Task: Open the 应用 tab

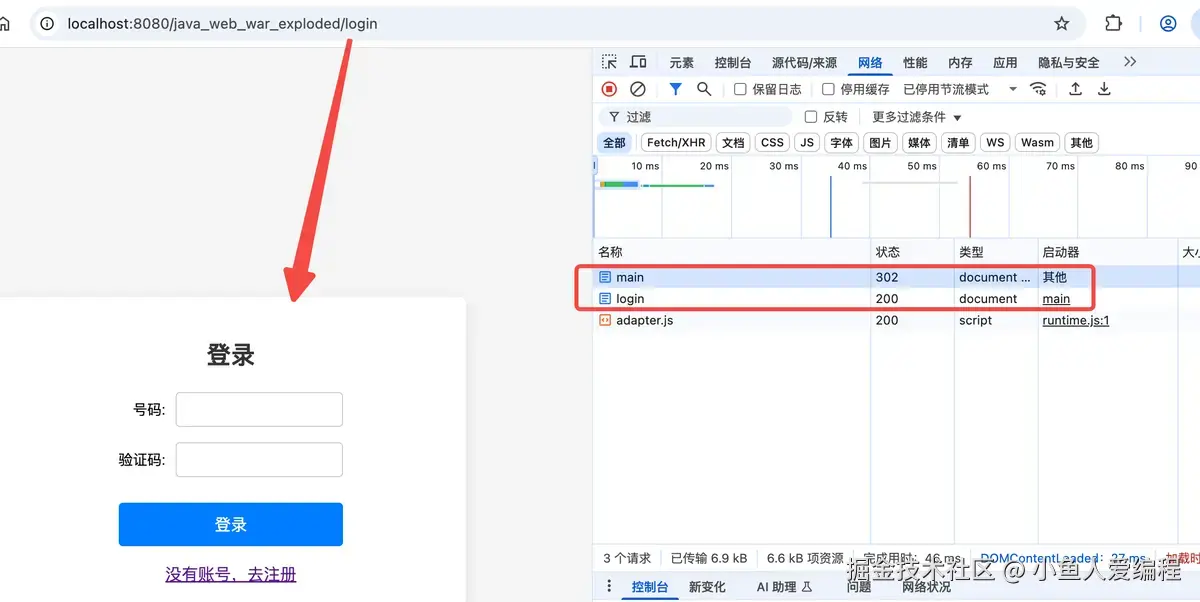Action: (1005, 62)
